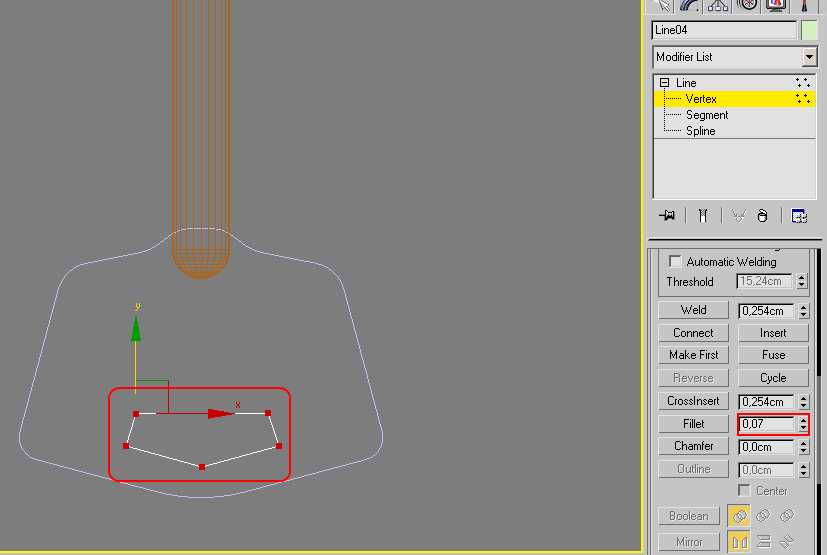Select Mirror Vertically icon
Viewport: 827px width, 555px height.
pos(763,541)
